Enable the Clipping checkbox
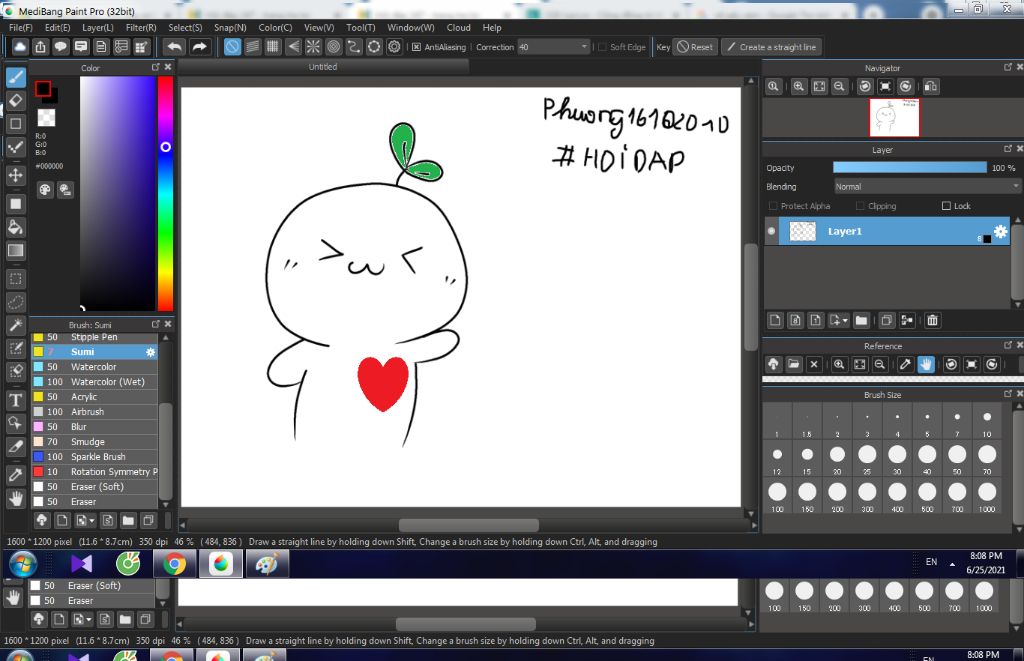1024x661 pixels. point(860,206)
